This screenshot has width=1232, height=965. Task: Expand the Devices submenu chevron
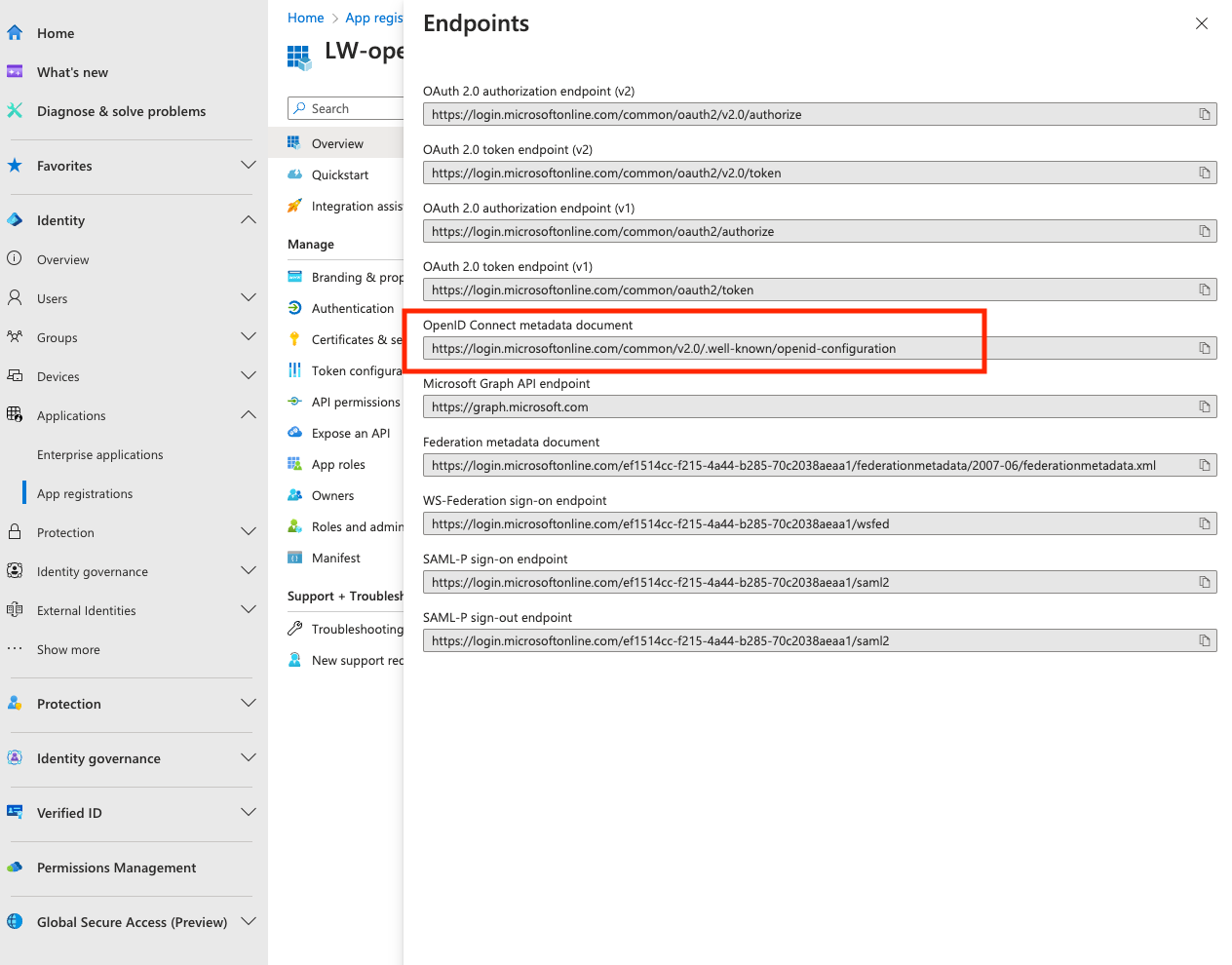pos(249,375)
